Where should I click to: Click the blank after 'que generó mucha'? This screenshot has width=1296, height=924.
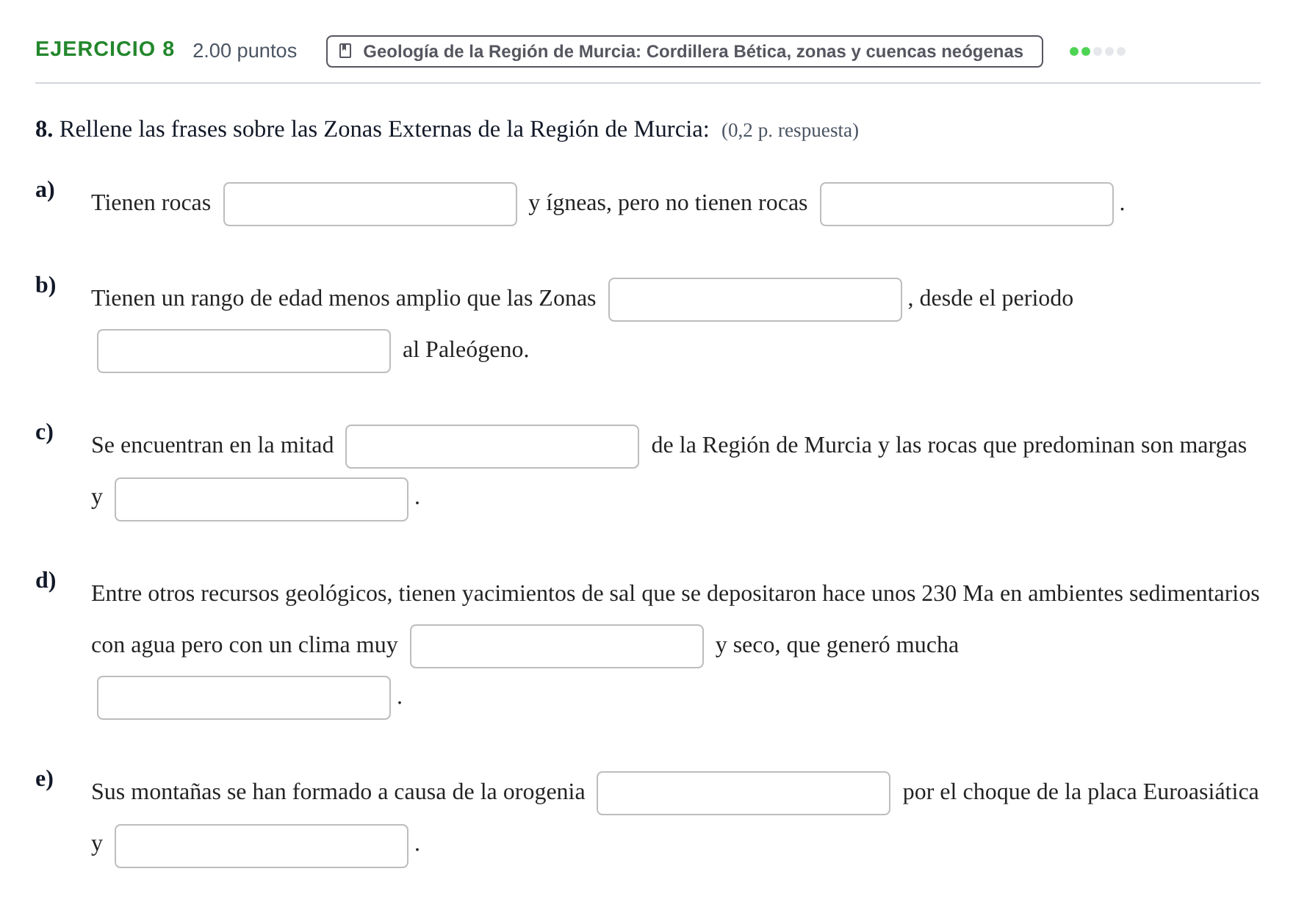244,698
